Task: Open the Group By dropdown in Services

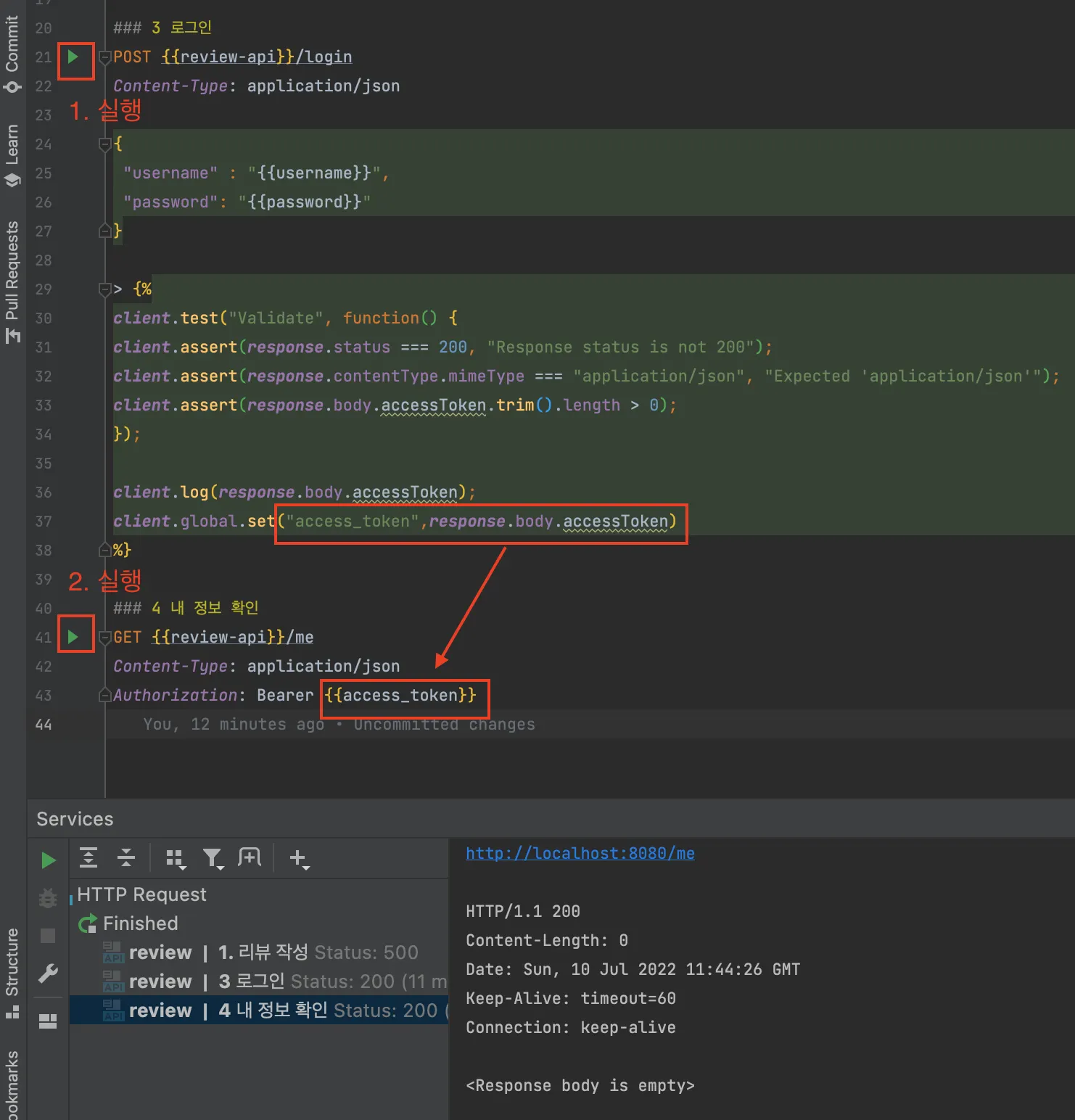Action: (x=176, y=859)
